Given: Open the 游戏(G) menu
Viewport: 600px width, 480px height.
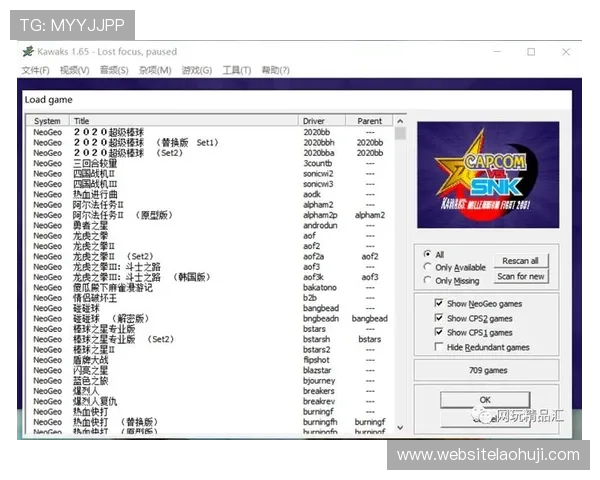Looking at the screenshot, I should coord(197,70).
